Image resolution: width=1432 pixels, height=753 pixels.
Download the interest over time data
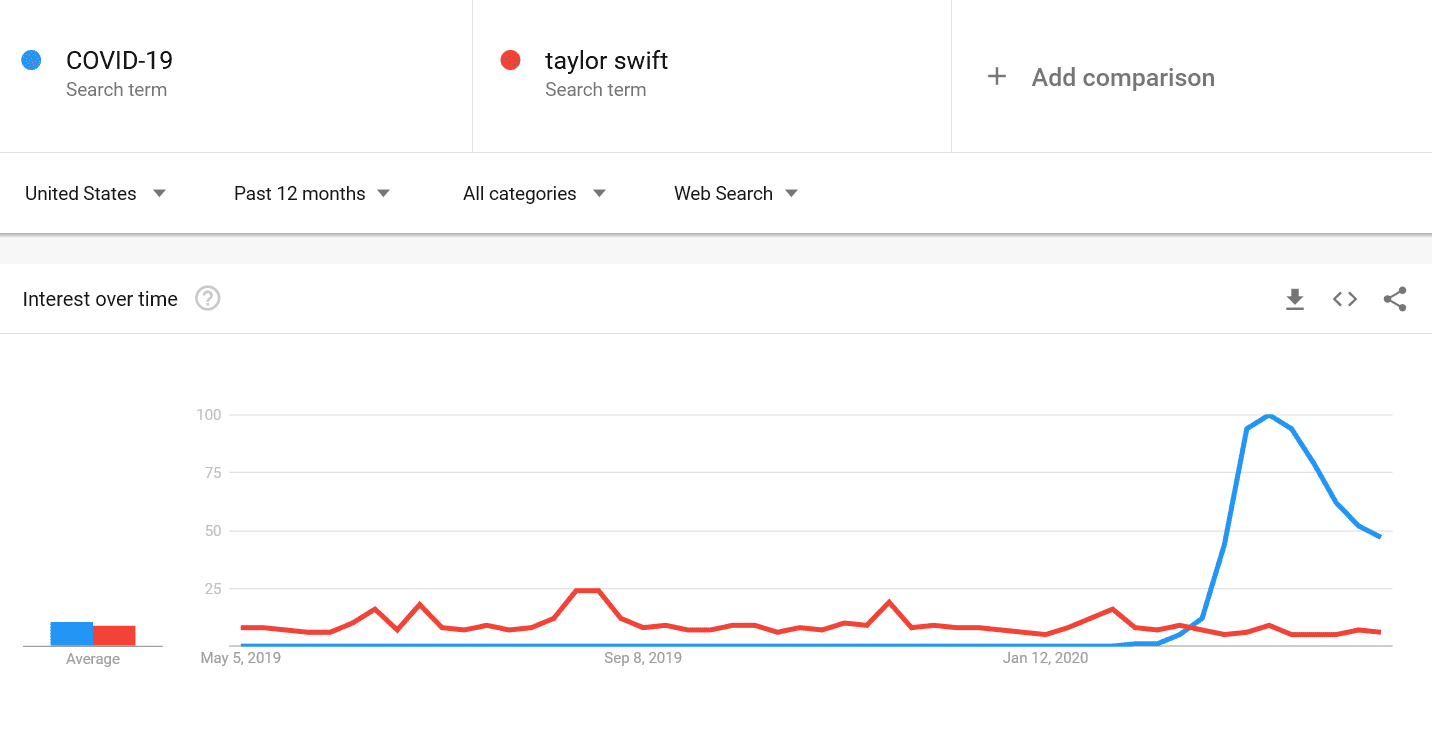(x=1295, y=299)
